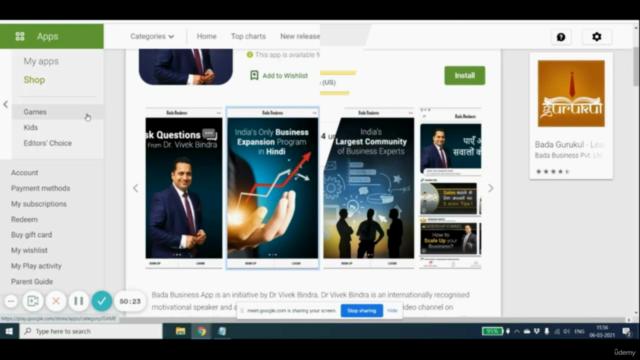640x360 pixels.
Task: Click the Windows search box
Action: 91,331
